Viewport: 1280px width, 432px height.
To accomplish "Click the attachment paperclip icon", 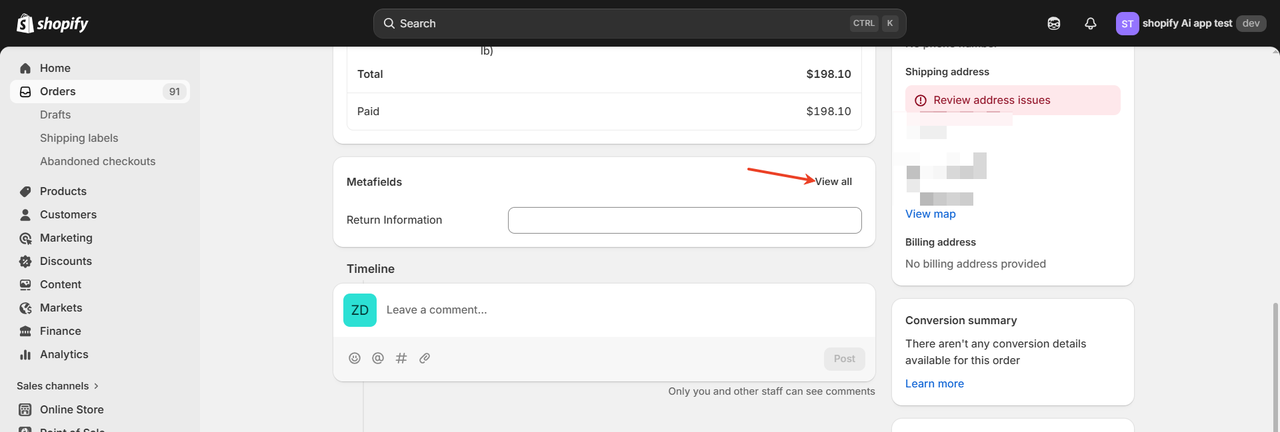I will (424, 358).
